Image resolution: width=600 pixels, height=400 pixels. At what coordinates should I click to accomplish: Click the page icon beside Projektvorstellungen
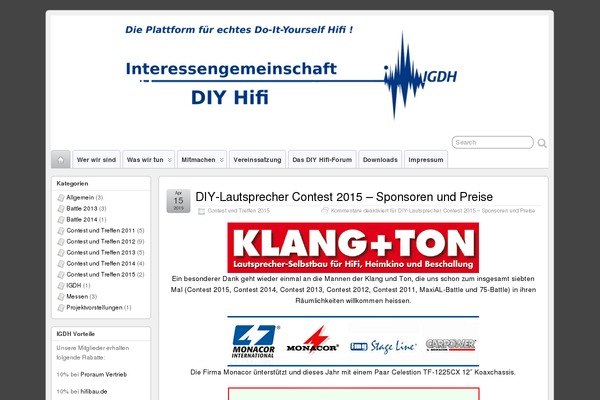coord(61,308)
